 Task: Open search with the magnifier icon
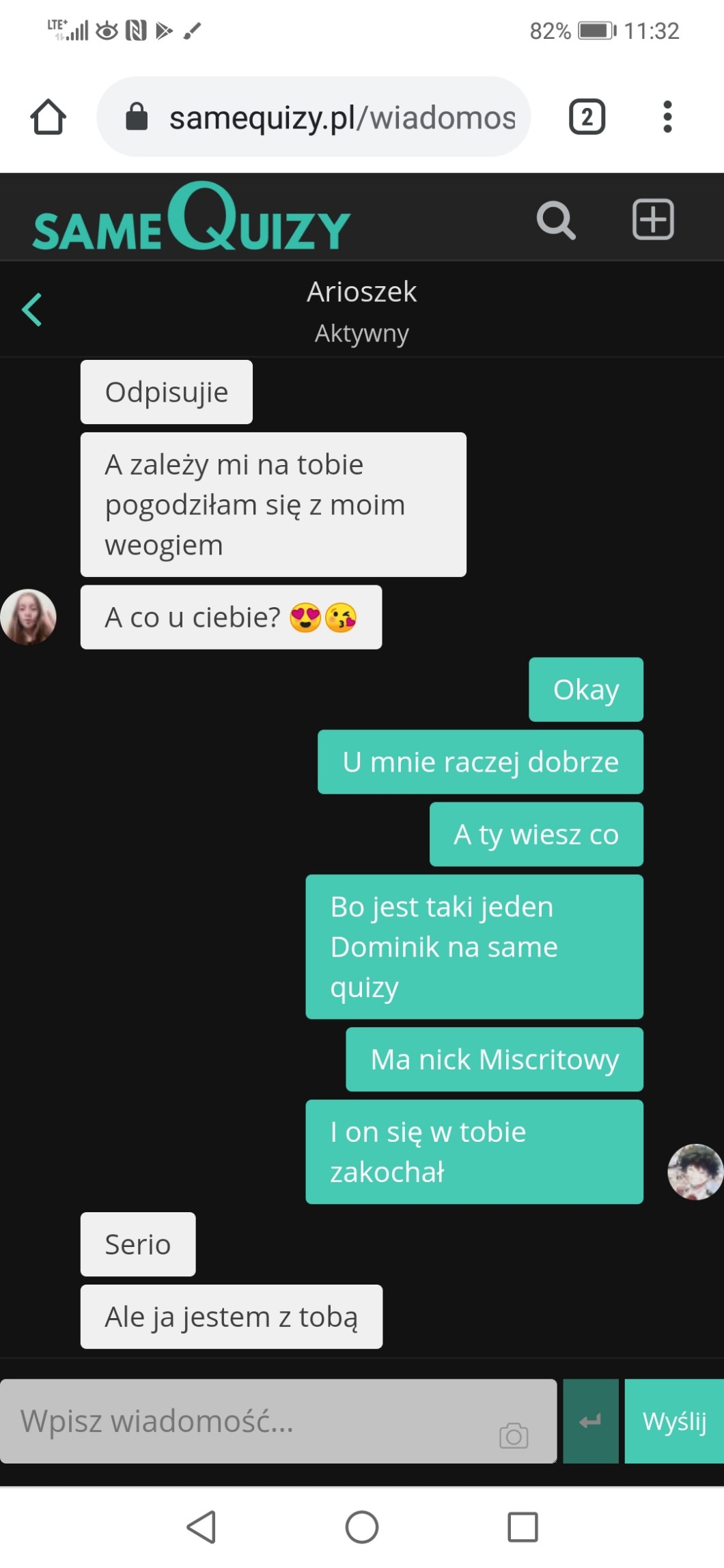click(556, 220)
